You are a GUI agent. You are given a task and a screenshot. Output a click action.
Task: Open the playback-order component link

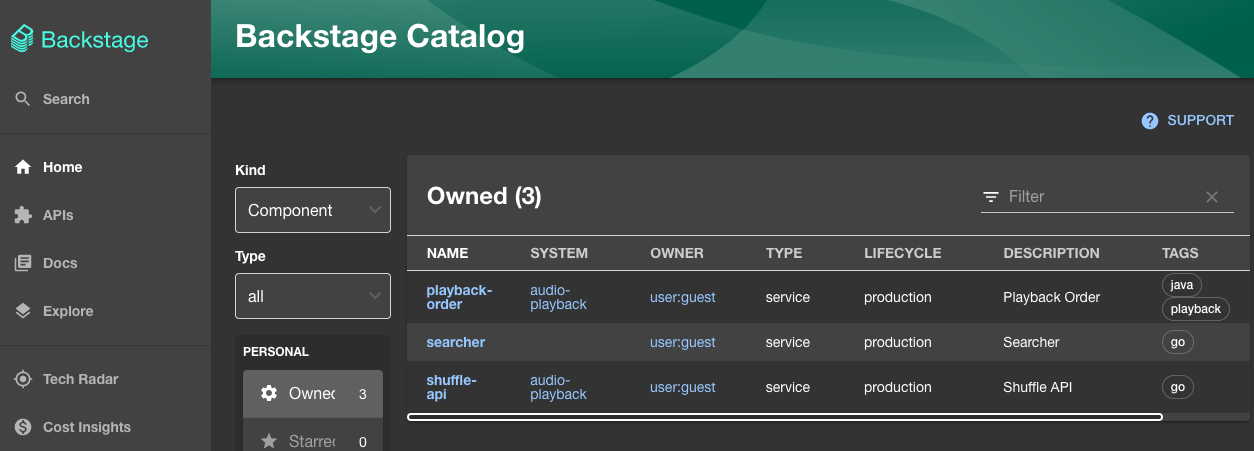[x=459, y=297]
